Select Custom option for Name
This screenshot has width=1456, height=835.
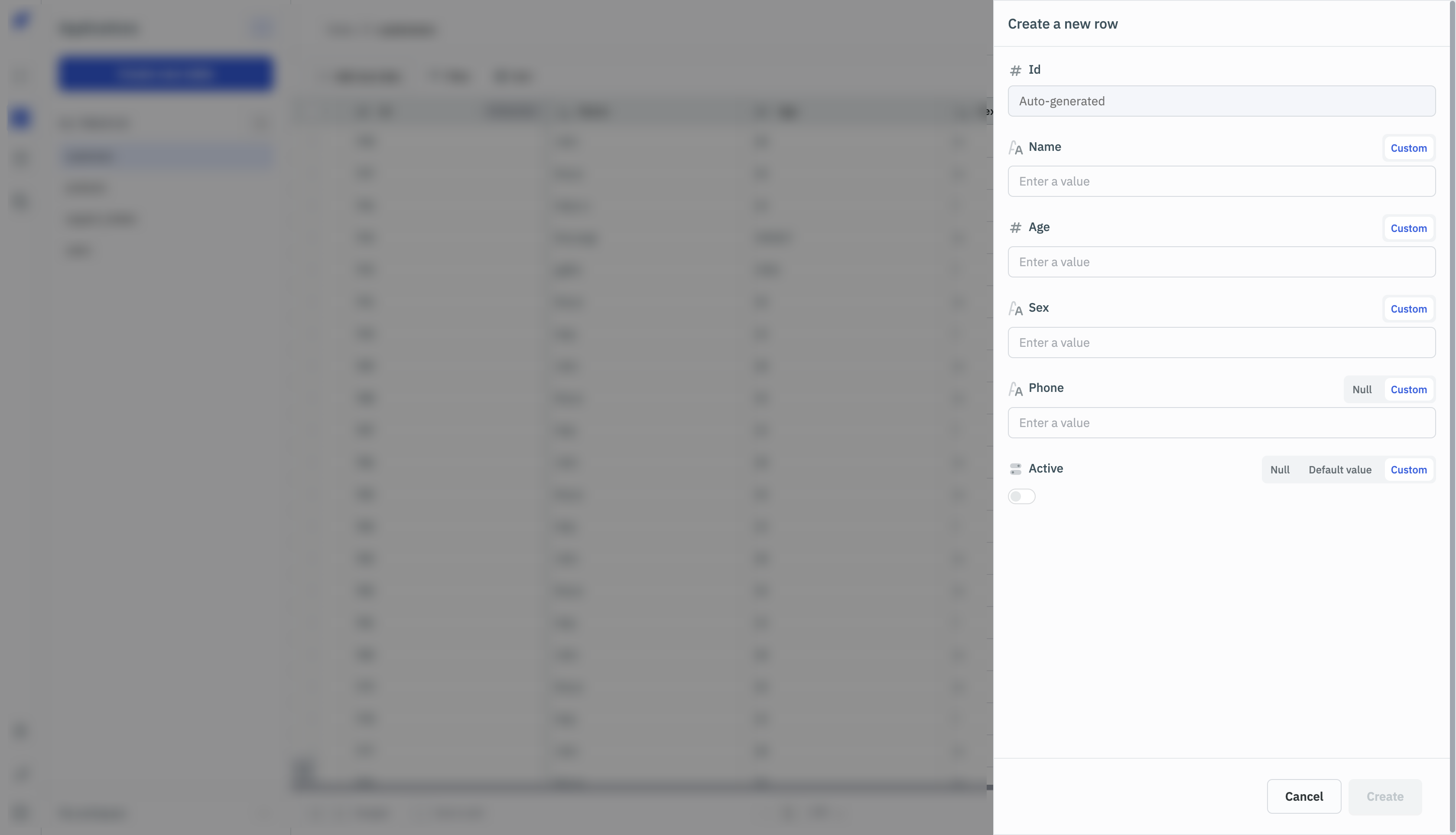tap(1408, 148)
